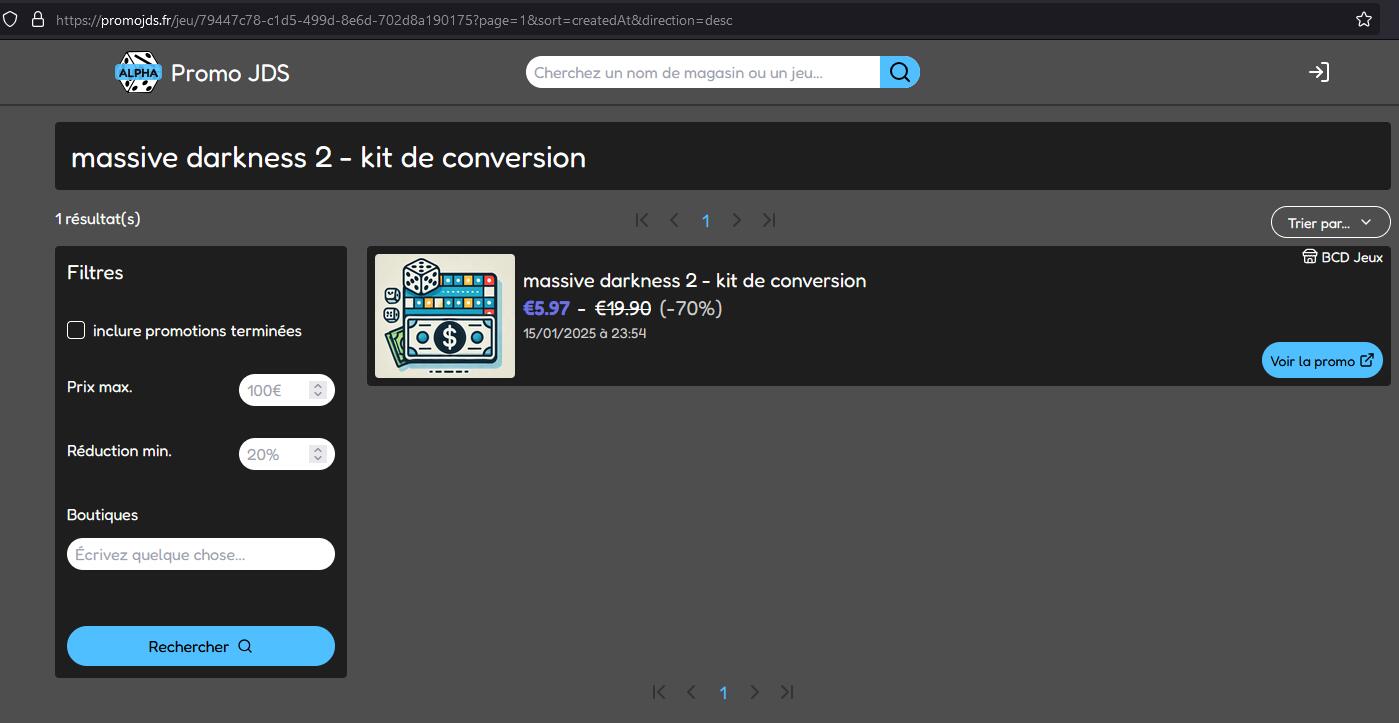Toggle the inclure promotions terminées checkbox
The height and width of the screenshot is (723, 1399).
(76, 330)
